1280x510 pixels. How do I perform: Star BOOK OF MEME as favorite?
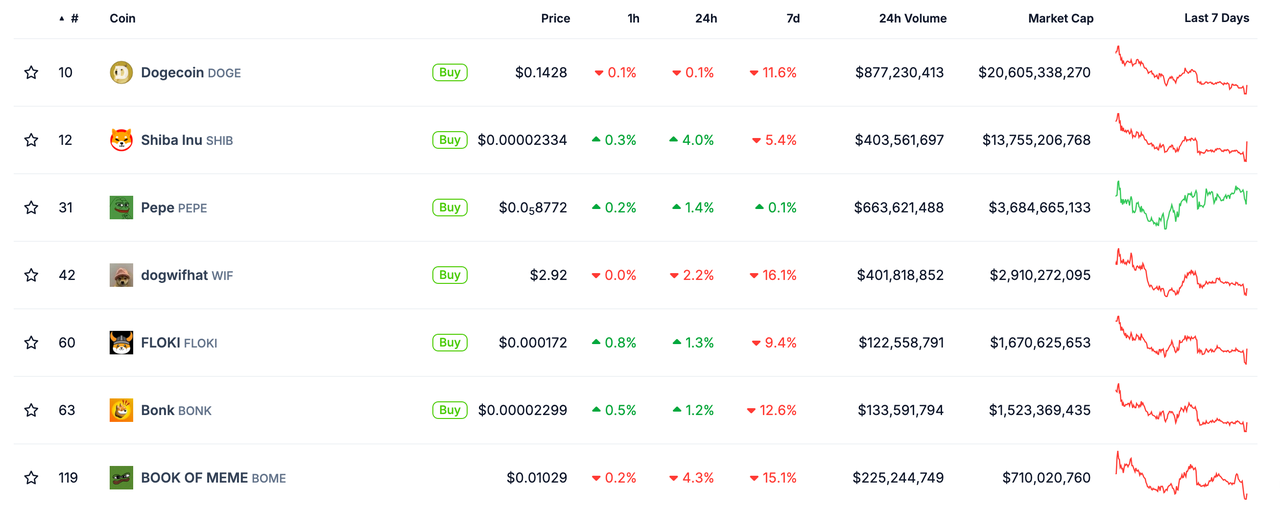click(31, 477)
